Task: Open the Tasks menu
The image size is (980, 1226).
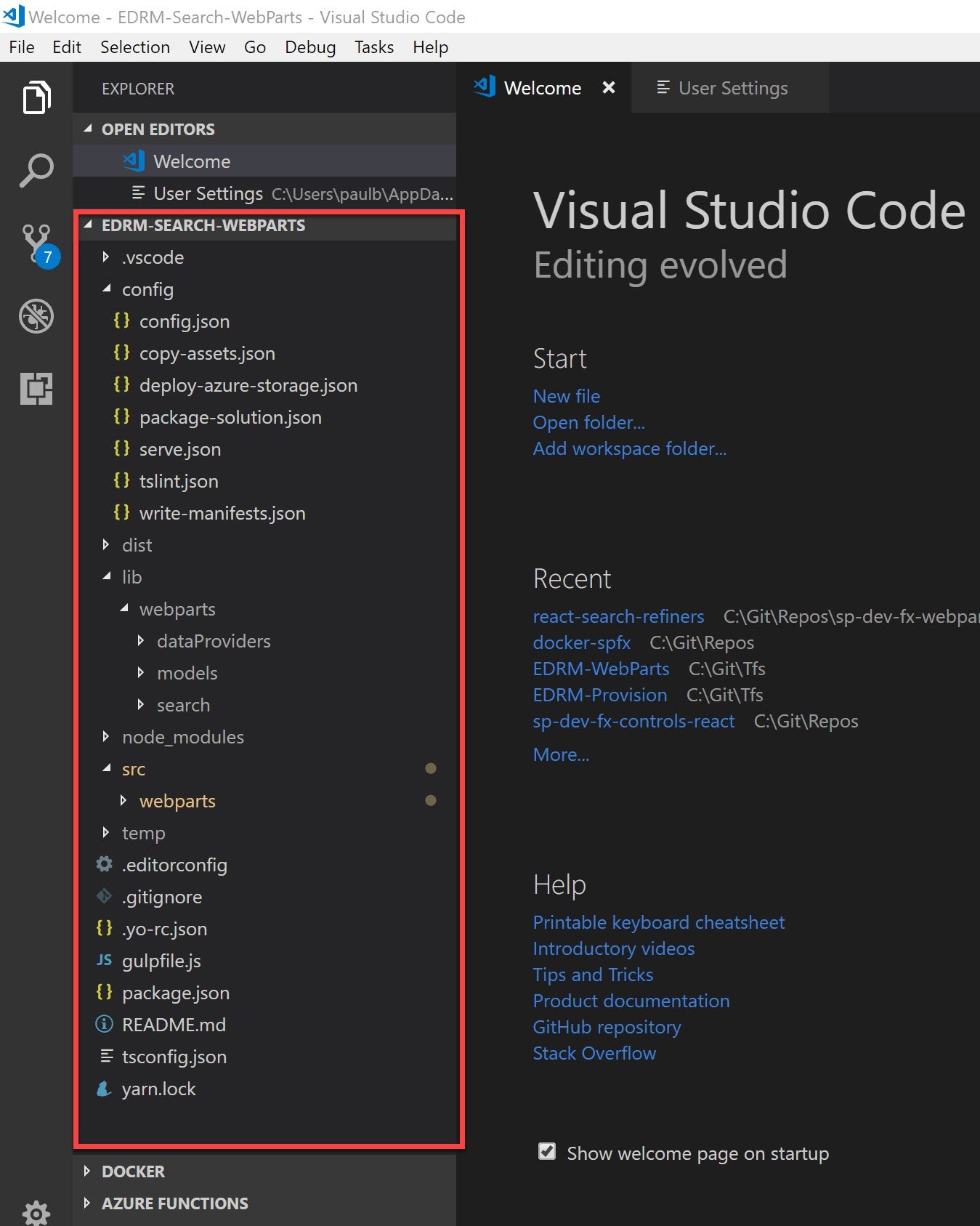Action: (374, 47)
